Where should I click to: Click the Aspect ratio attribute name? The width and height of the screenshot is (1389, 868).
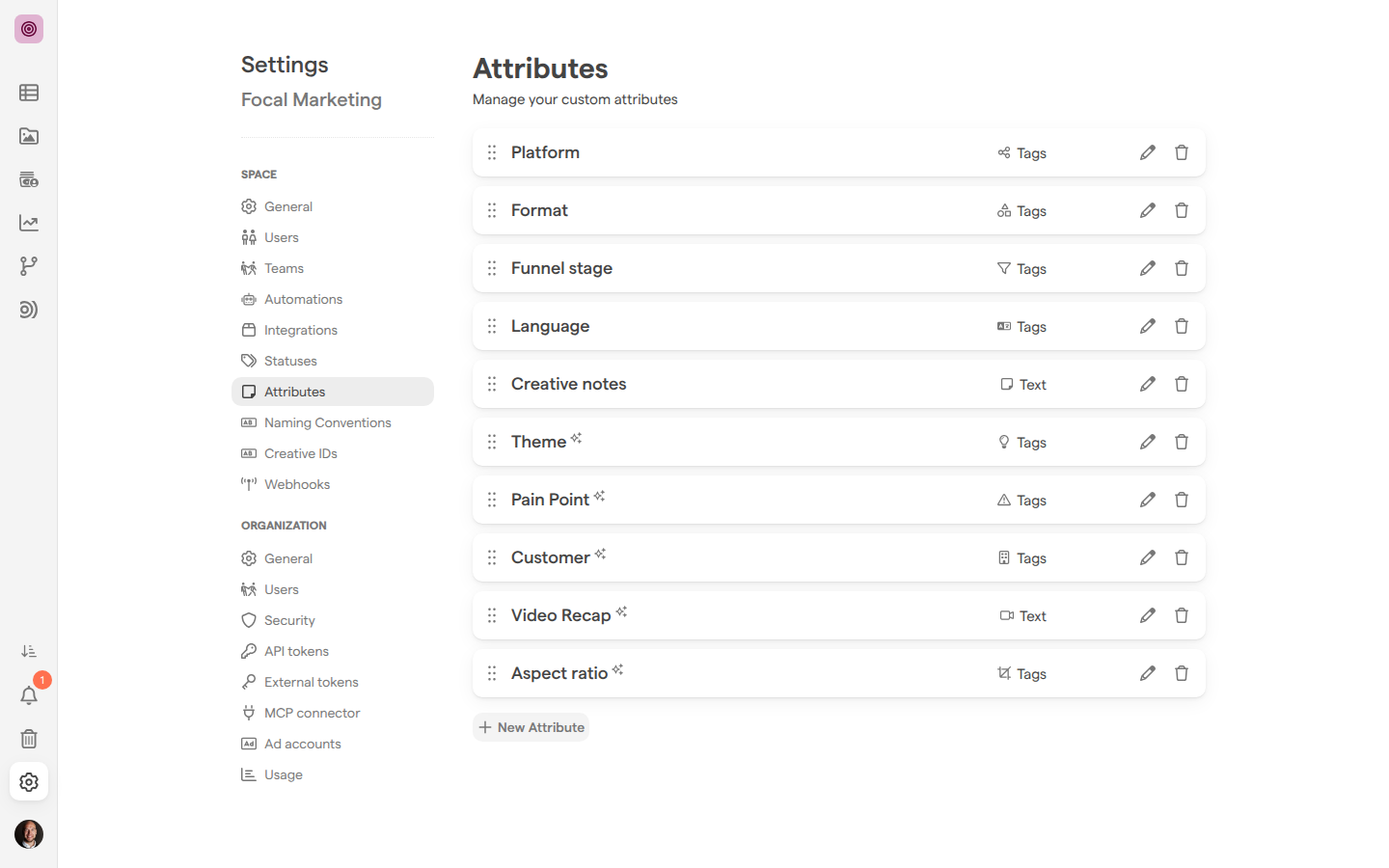[559, 673]
